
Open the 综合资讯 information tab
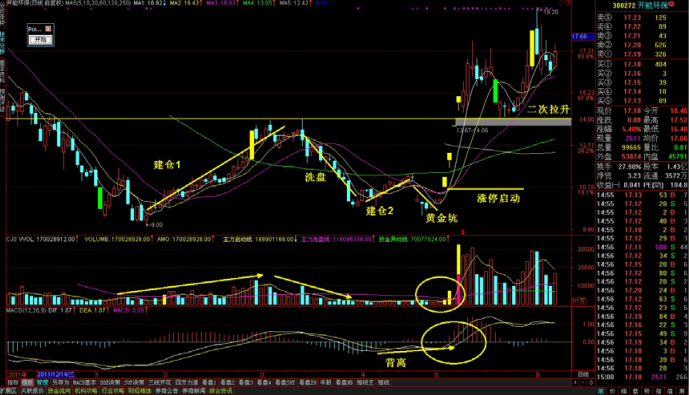220,391
